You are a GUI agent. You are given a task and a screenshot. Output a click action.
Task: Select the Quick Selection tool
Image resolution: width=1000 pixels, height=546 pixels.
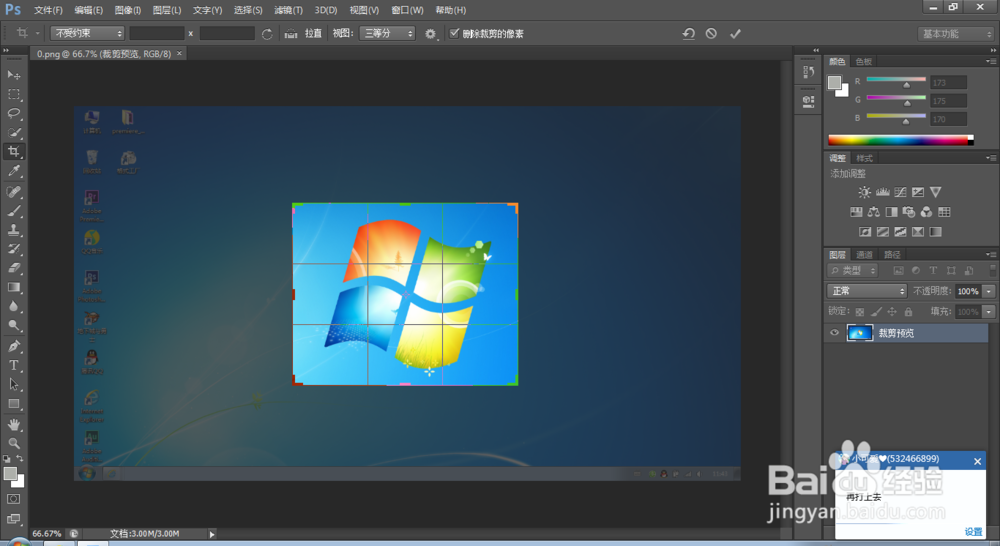[13, 133]
